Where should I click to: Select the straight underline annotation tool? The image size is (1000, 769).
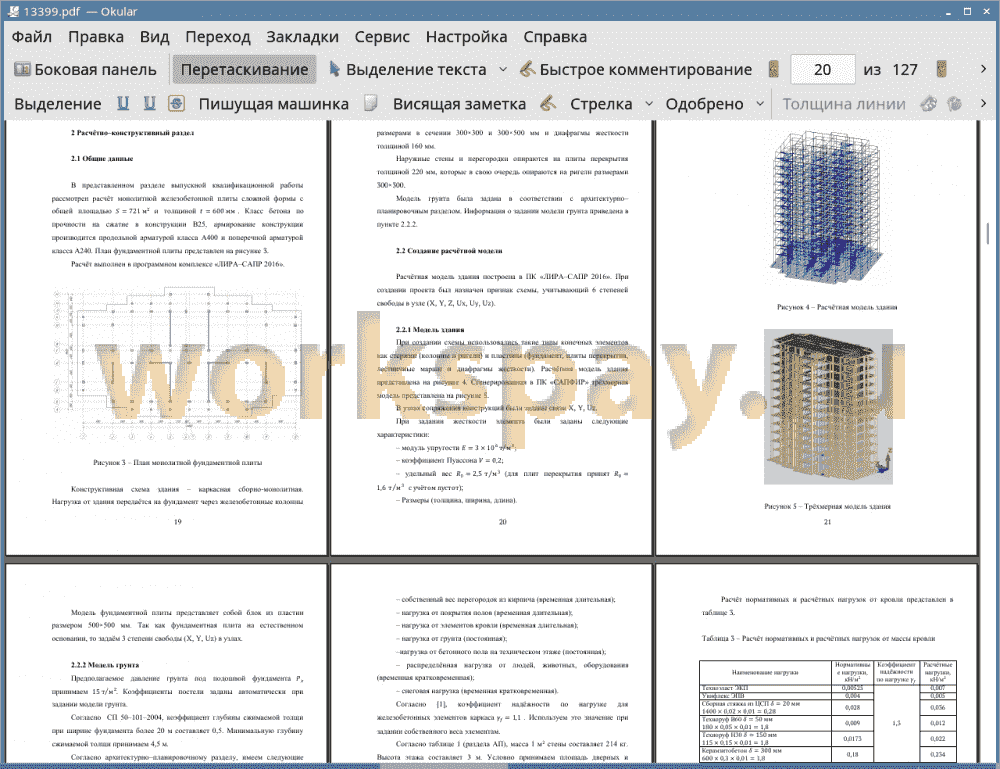click(x=123, y=103)
